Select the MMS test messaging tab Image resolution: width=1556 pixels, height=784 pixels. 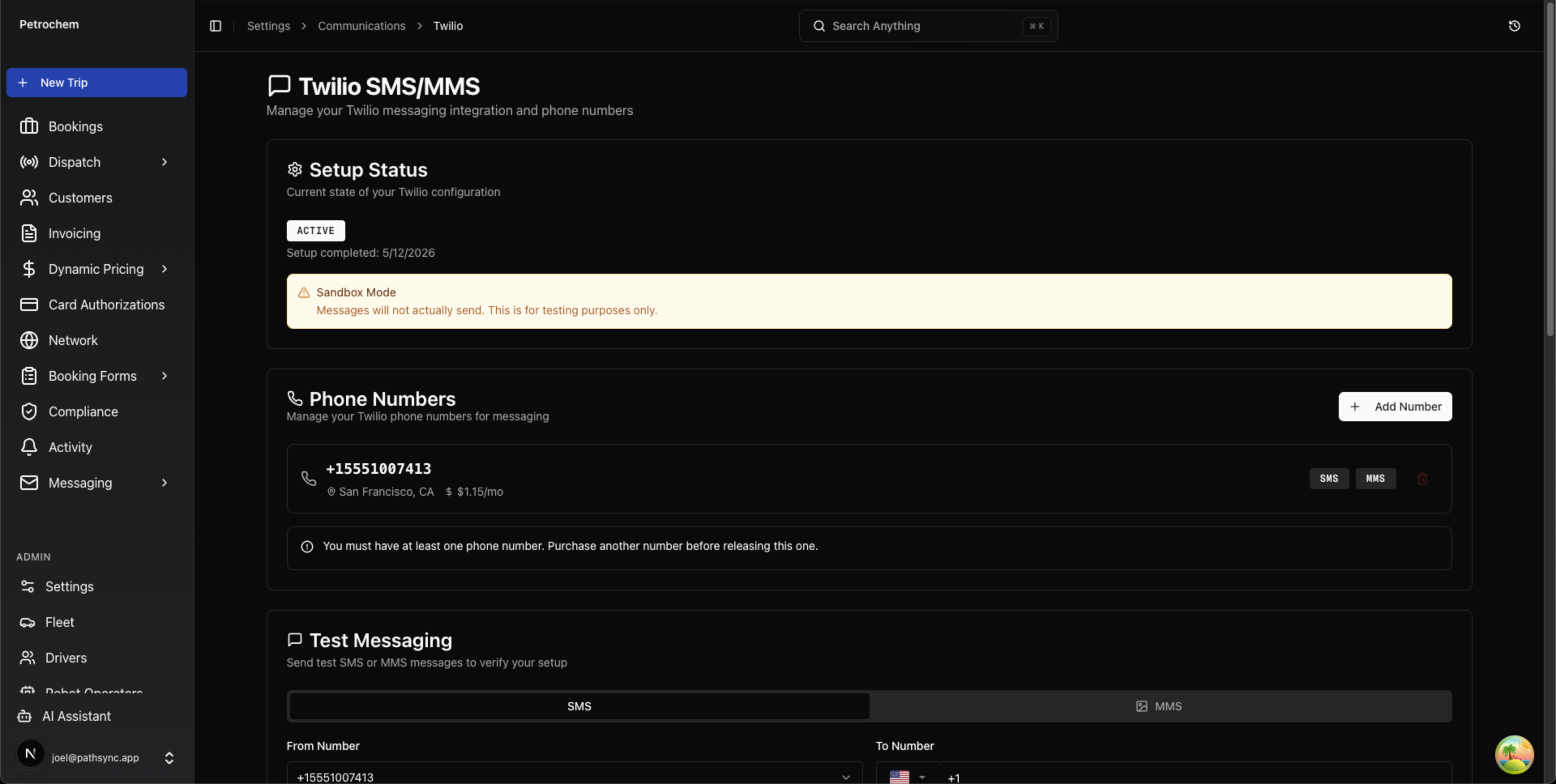(x=1159, y=706)
